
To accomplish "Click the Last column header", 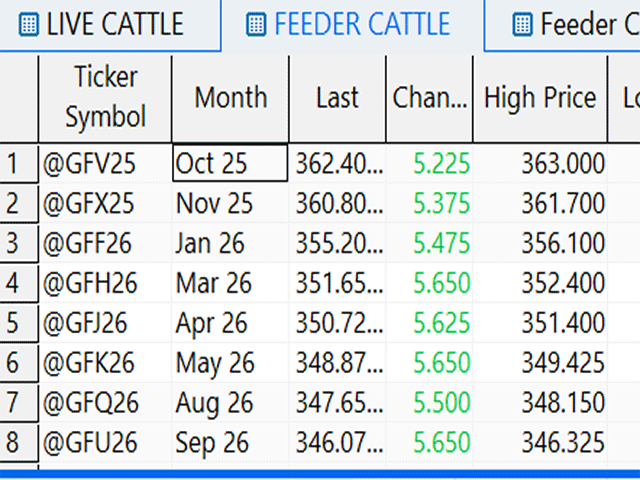I will point(337,97).
